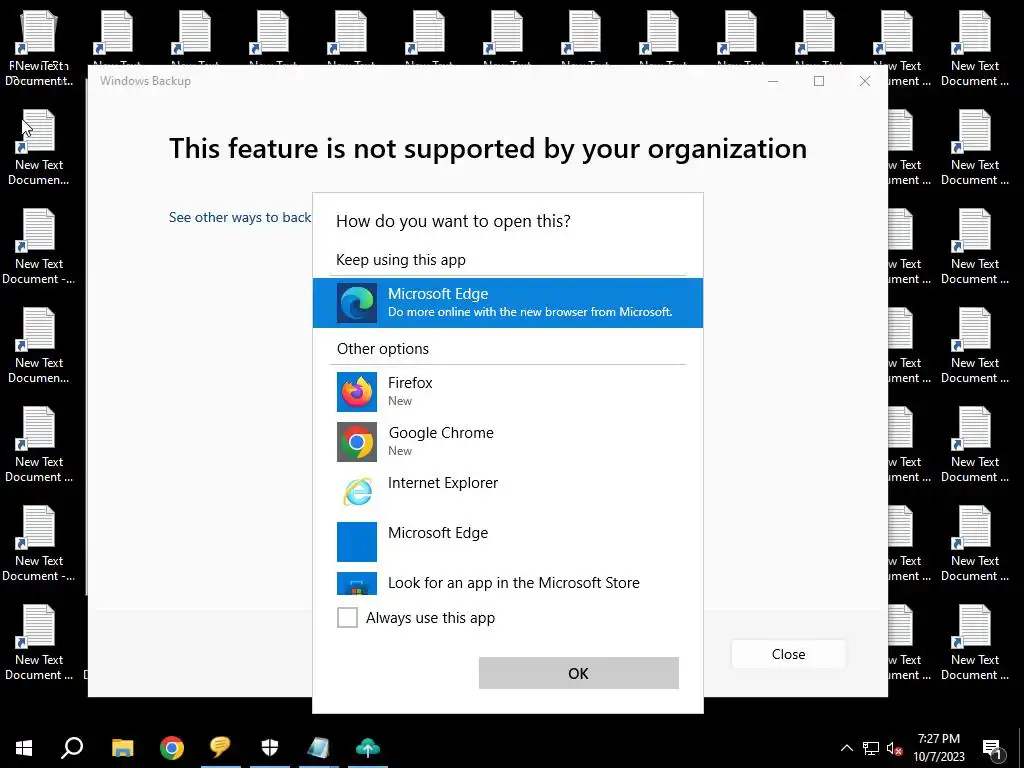Screen dimensions: 1024x768
Task: Click blank blue Microsoft Edge tile icon
Action: click(357, 541)
